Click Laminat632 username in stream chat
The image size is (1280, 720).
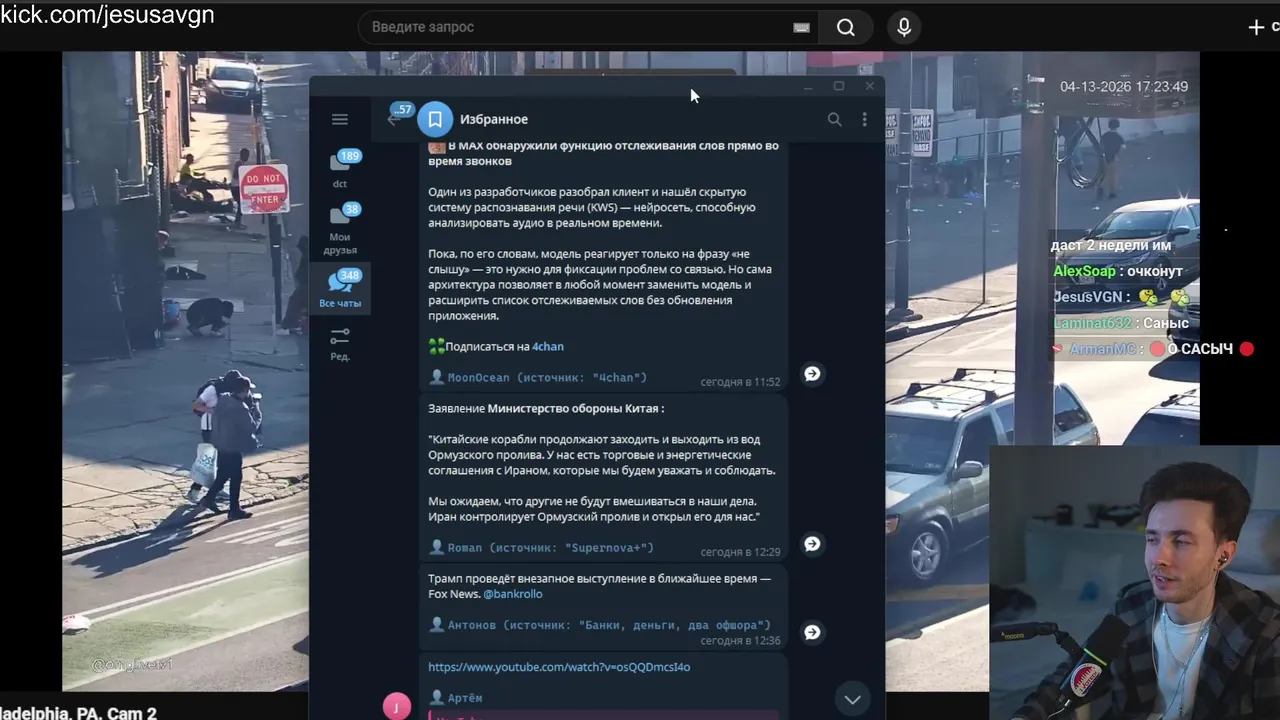pyautogui.click(x=1092, y=323)
